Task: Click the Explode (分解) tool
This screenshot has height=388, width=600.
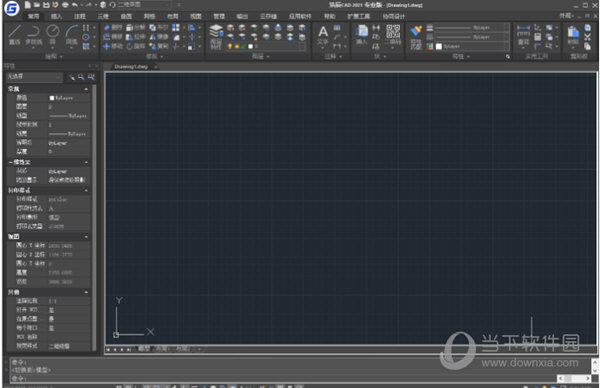Action: [135, 28]
